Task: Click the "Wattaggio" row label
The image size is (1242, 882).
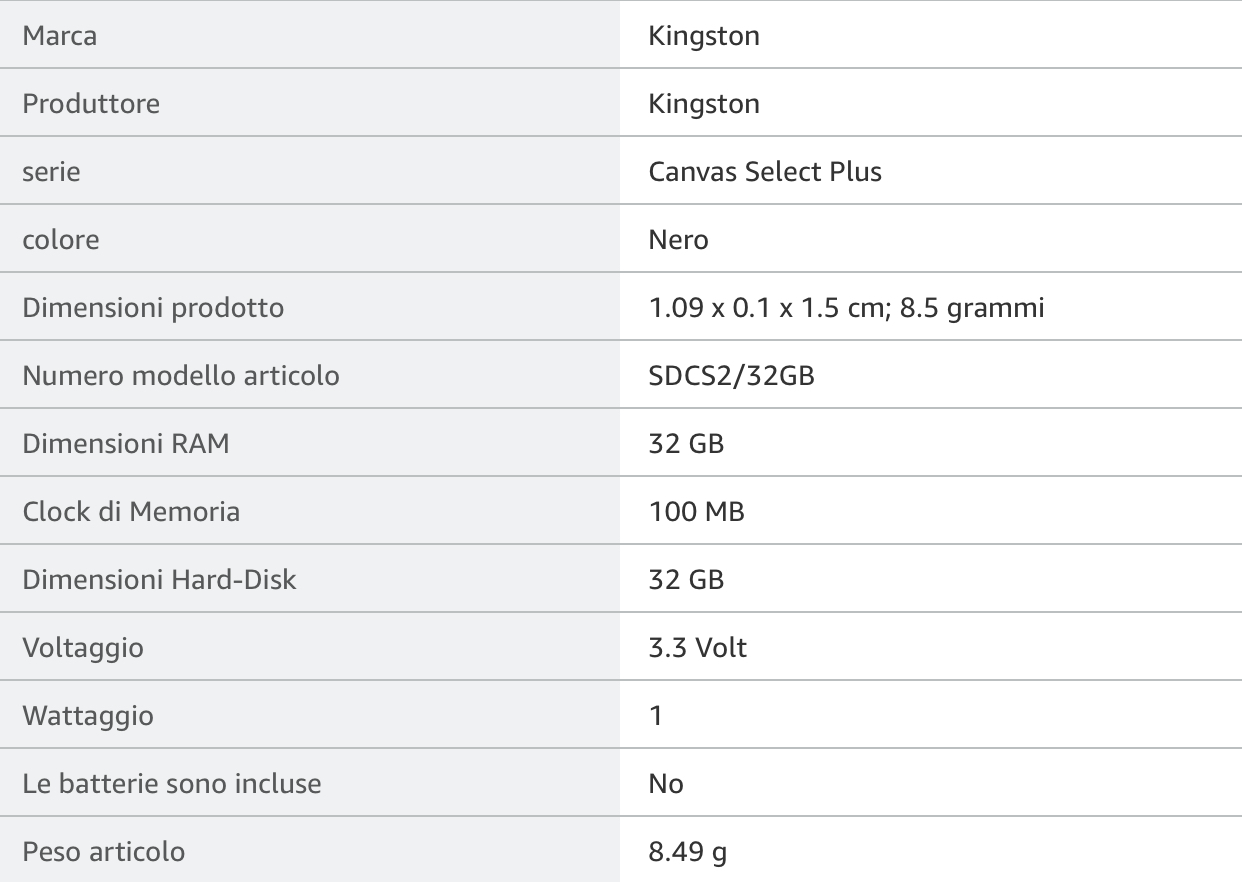Action: click(88, 716)
